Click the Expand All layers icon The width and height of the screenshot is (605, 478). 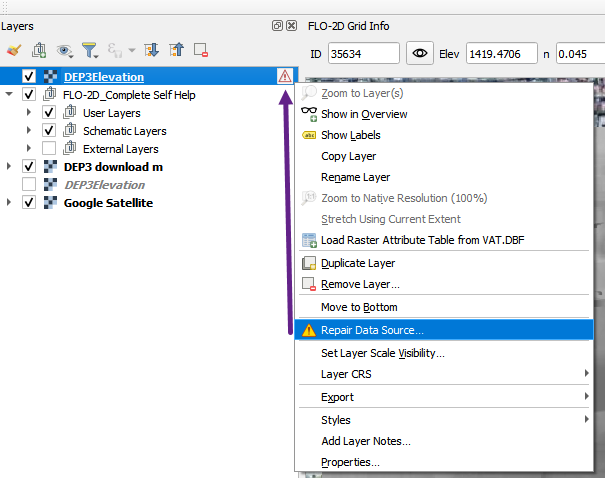pyautogui.click(x=152, y=50)
